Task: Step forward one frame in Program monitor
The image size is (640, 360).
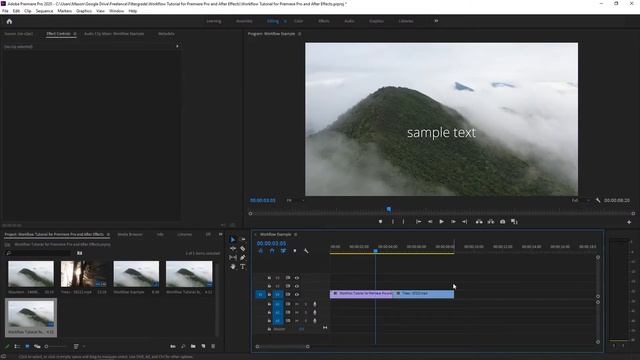Action: tap(453, 222)
